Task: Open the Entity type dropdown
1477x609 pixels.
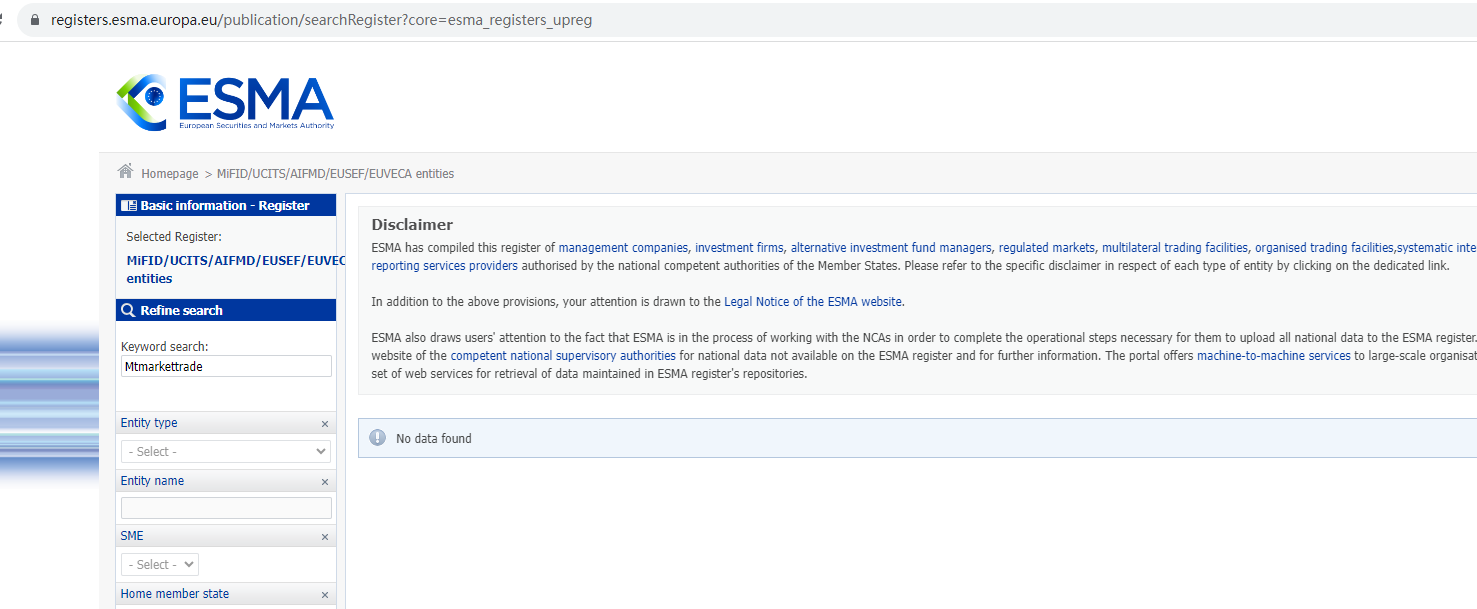Action: point(225,452)
